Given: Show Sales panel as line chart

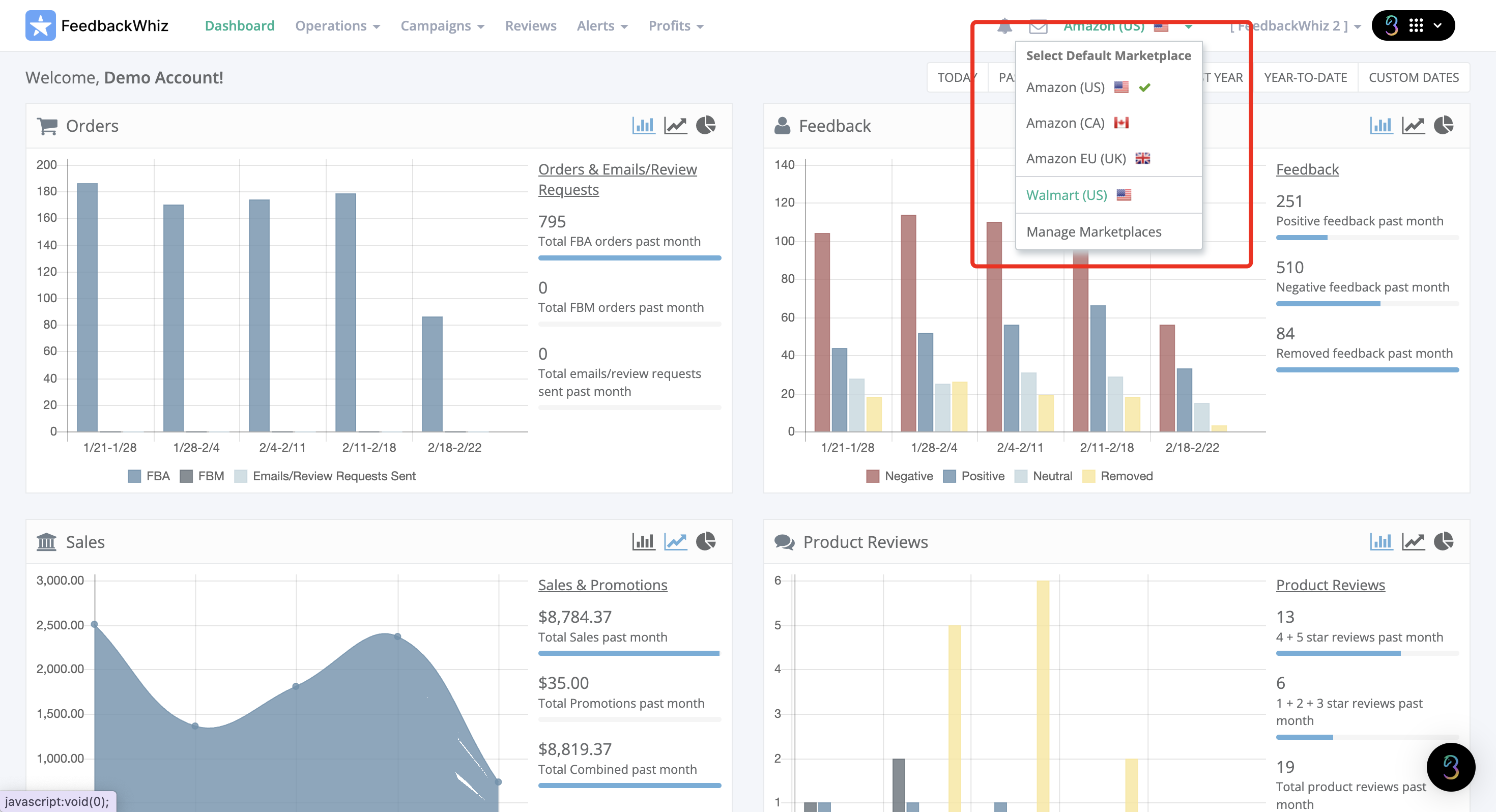Looking at the screenshot, I should 675,541.
